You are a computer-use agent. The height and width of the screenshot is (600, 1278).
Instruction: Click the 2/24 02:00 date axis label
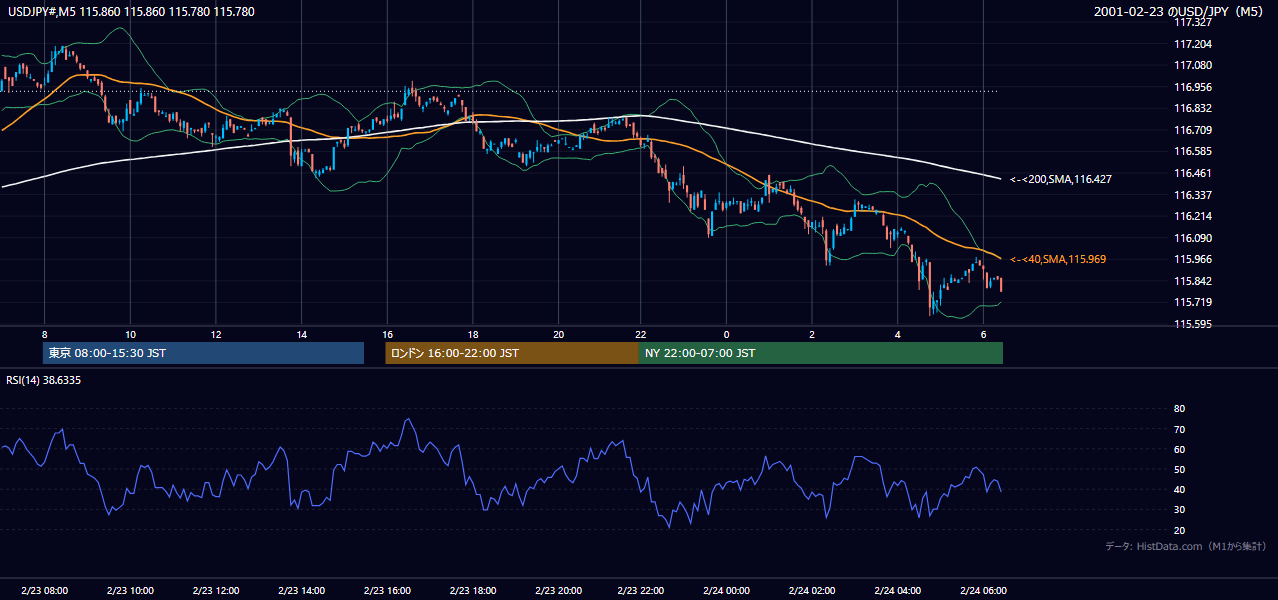click(811, 591)
